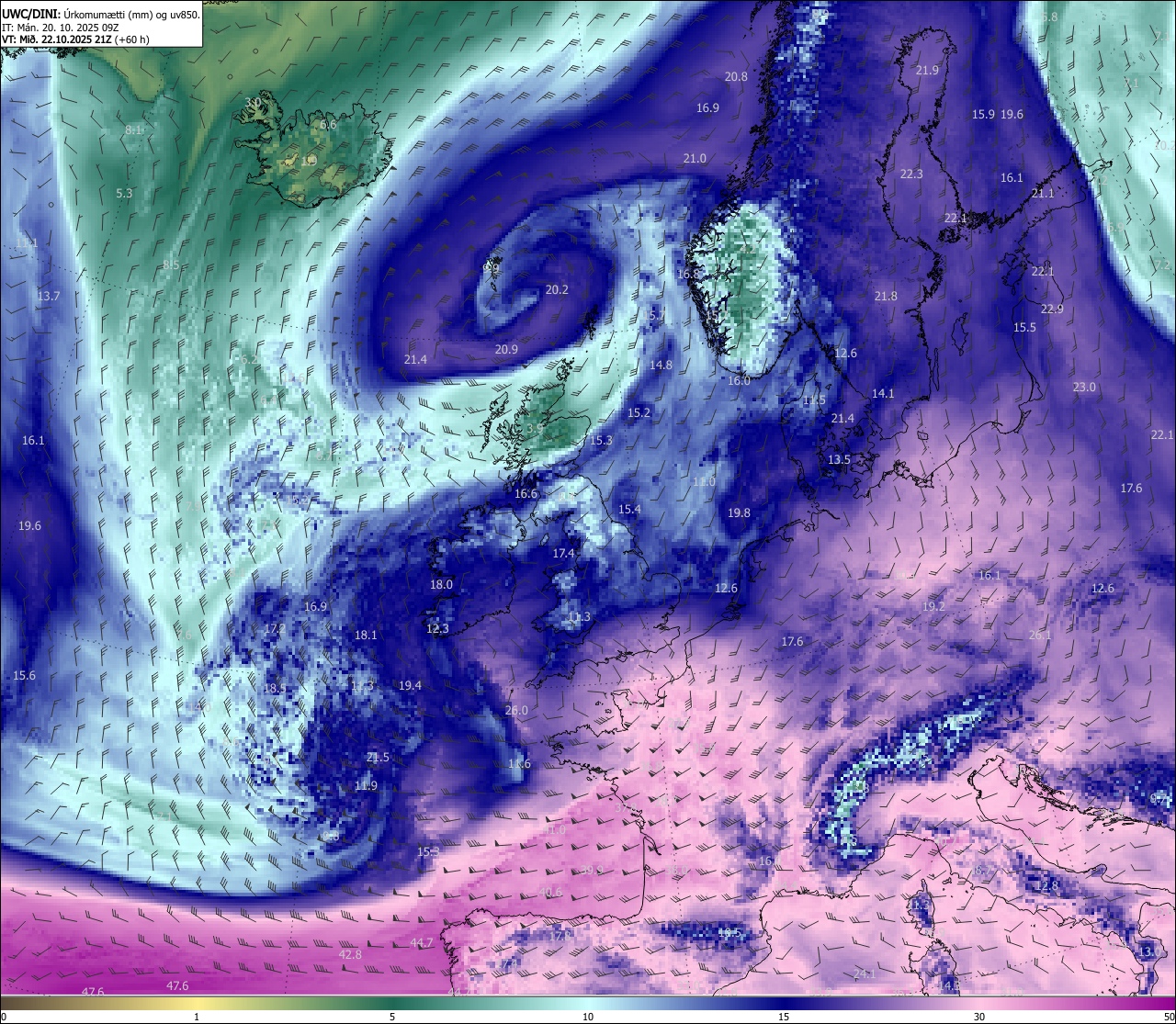Click the 14.8 value on the map
The height and width of the screenshot is (1024, 1176).
point(661,365)
